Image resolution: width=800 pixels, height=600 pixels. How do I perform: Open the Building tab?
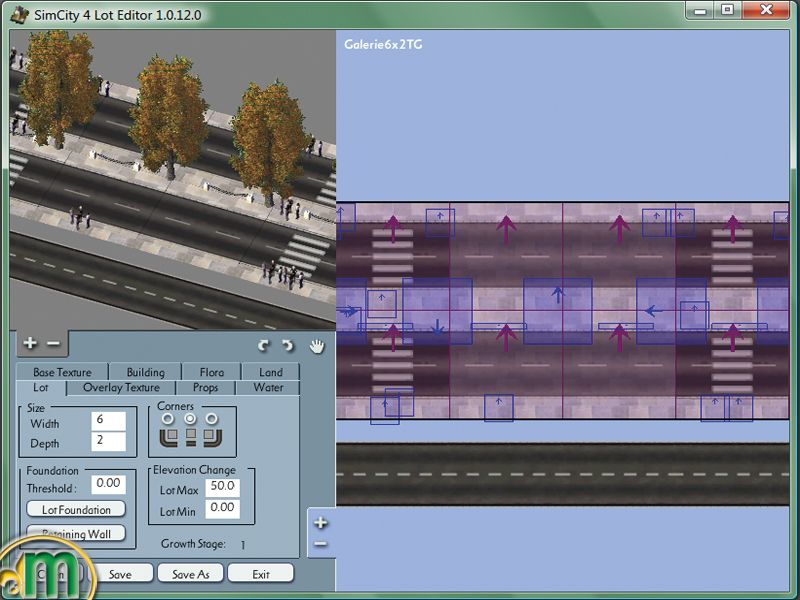pos(145,372)
